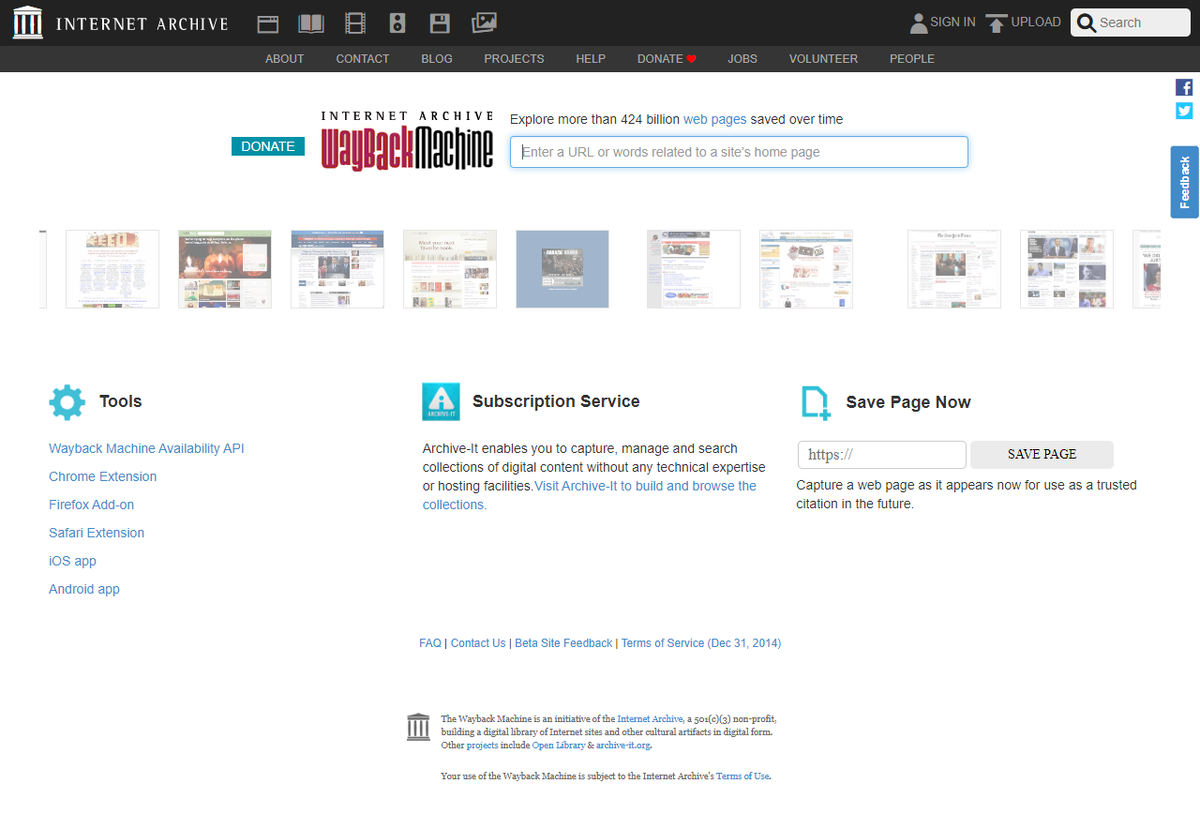Open the Beta Site Feedback link

[x=563, y=643]
